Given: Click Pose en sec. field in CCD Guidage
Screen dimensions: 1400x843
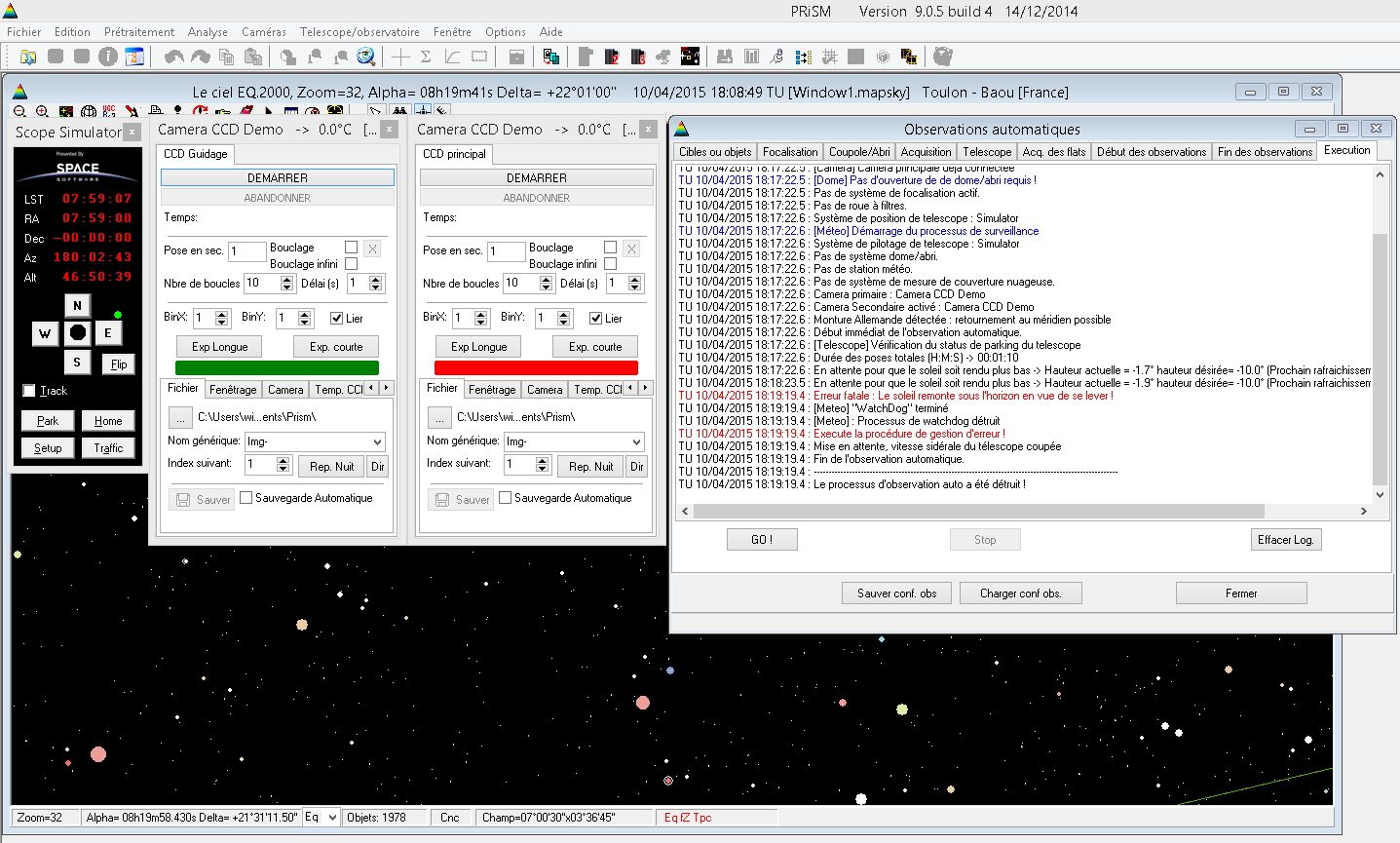Looking at the screenshot, I should [247, 251].
